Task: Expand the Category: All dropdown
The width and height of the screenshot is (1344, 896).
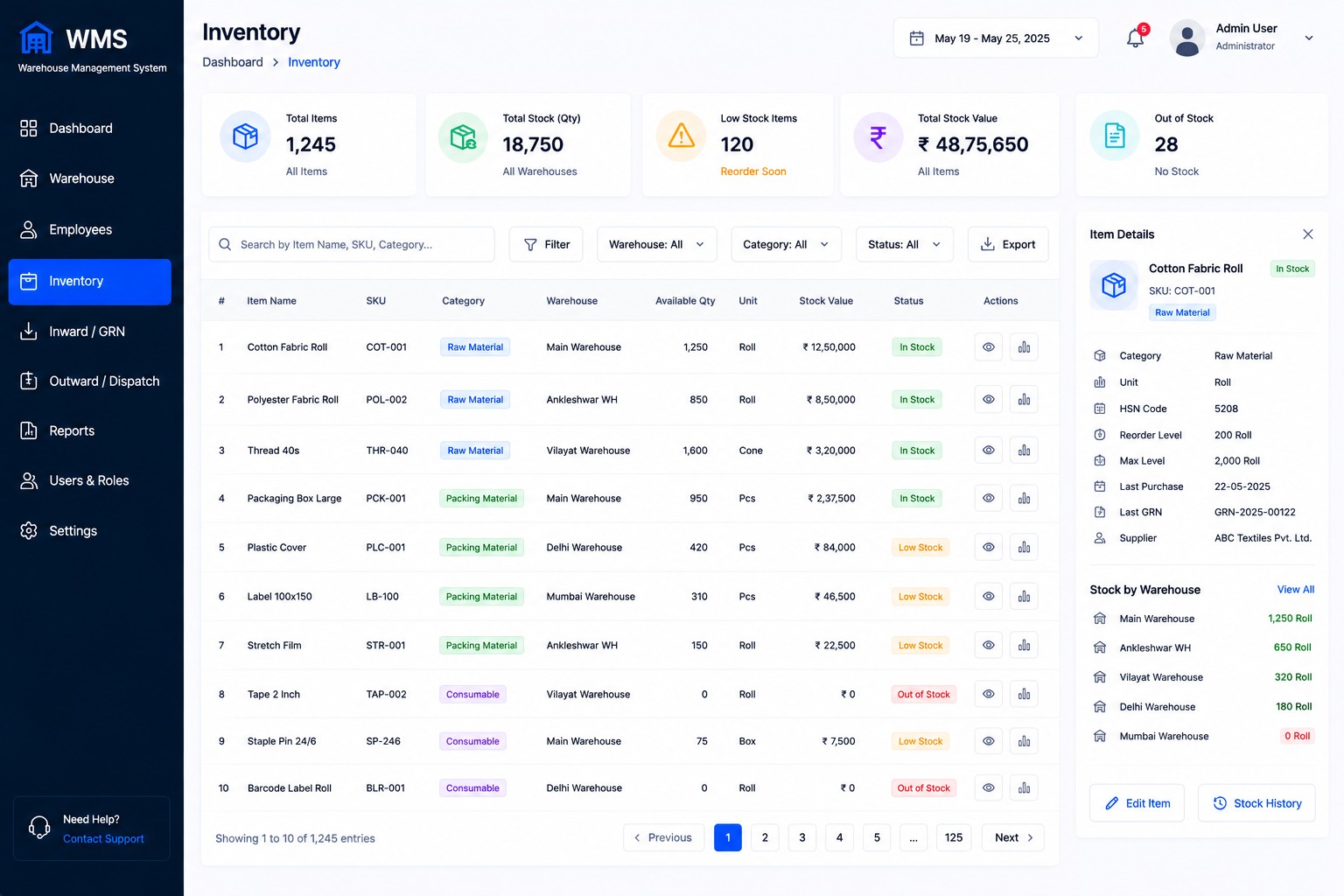Action: click(x=787, y=245)
